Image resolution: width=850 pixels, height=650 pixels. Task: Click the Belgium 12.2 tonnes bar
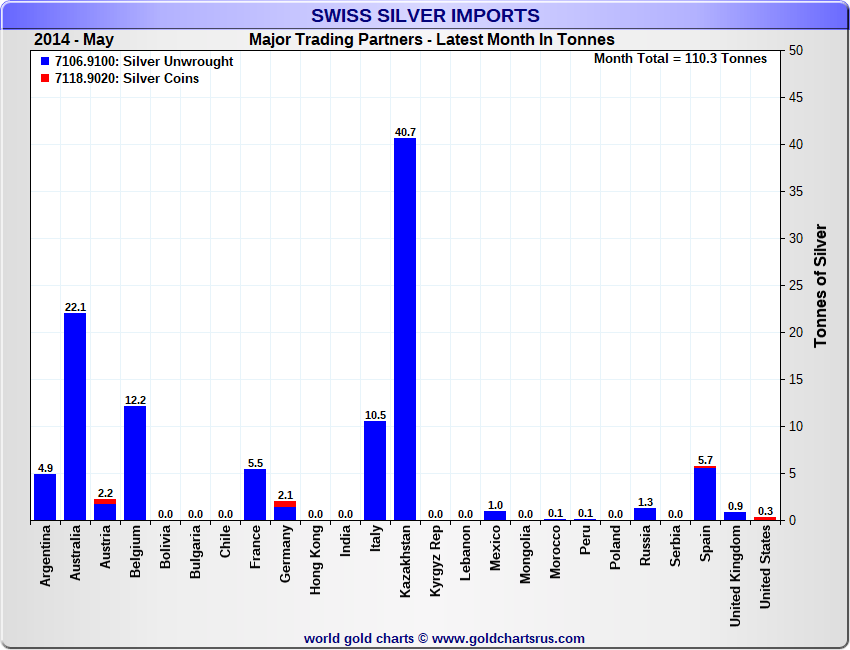click(x=135, y=463)
